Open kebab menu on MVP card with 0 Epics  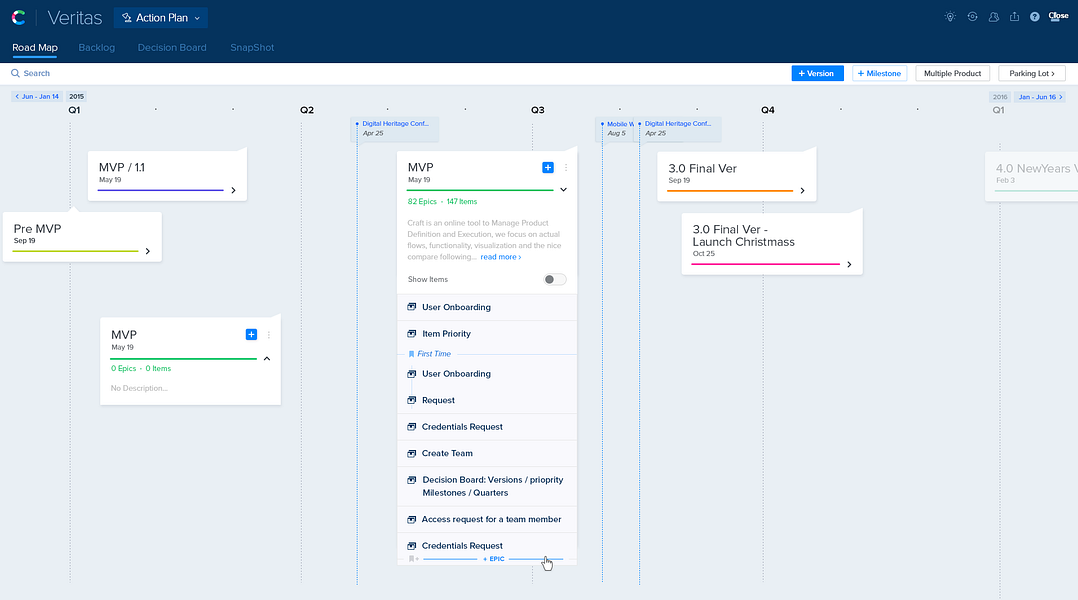point(269,335)
